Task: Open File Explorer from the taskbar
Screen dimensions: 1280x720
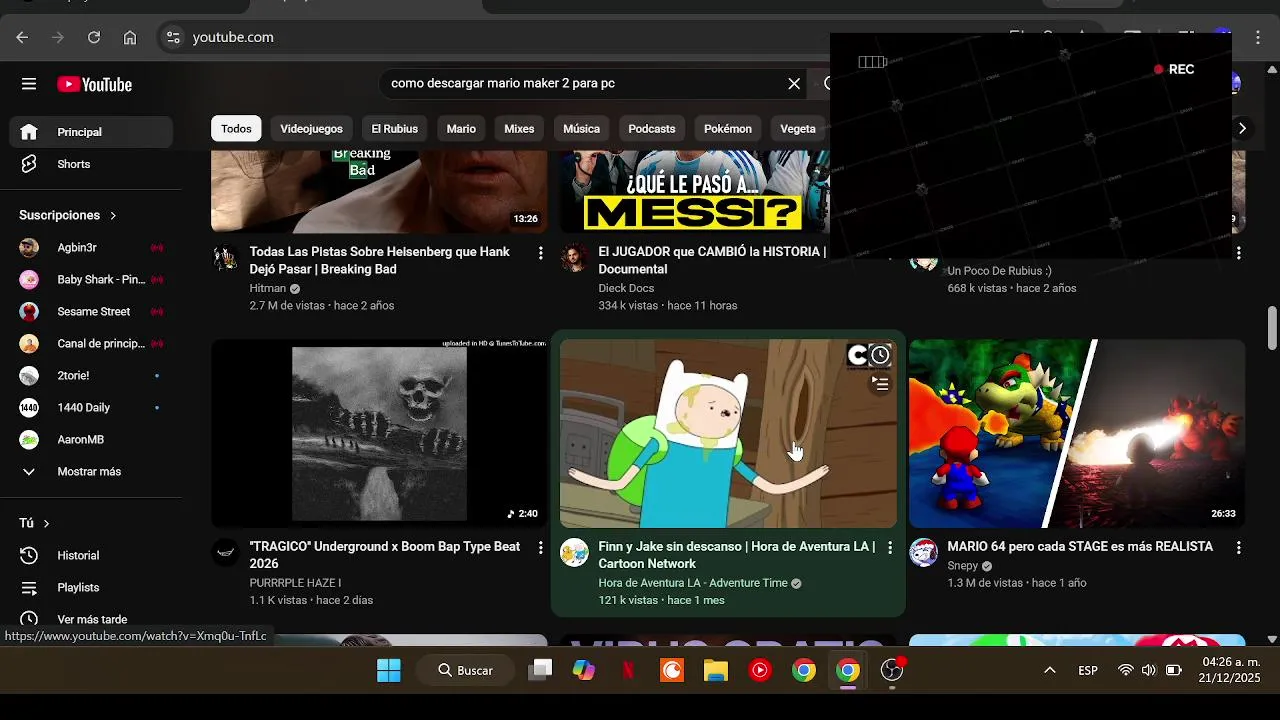Action: (x=716, y=670)
